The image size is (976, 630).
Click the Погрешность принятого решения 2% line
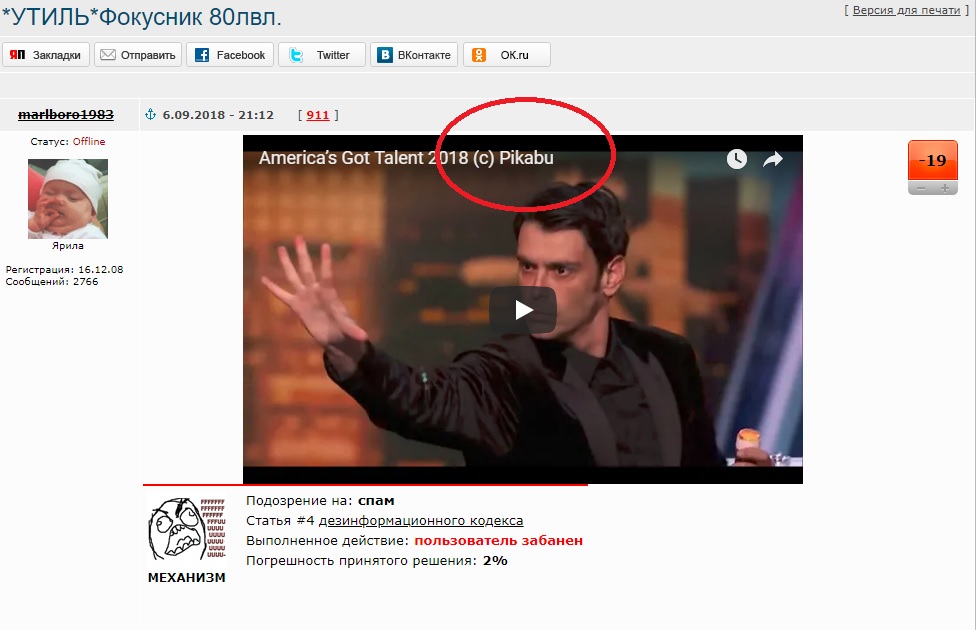click(x=377, y=560)
